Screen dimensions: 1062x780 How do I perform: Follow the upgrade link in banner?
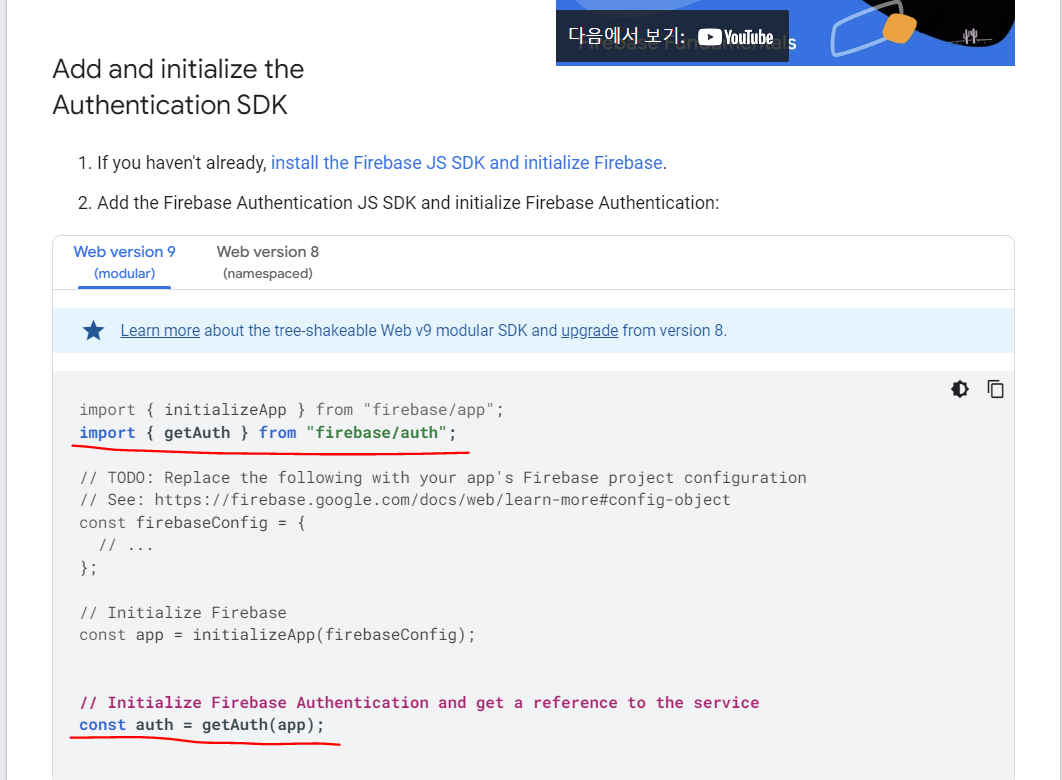coord(589,330)
